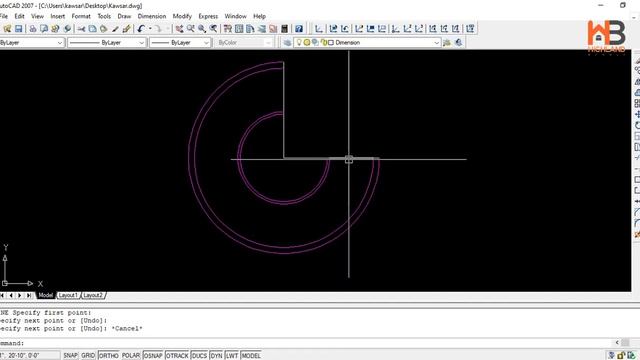Screen dimensions: 640x360
Task: Open the Layer Properties Manager icon
Action: 287,42
